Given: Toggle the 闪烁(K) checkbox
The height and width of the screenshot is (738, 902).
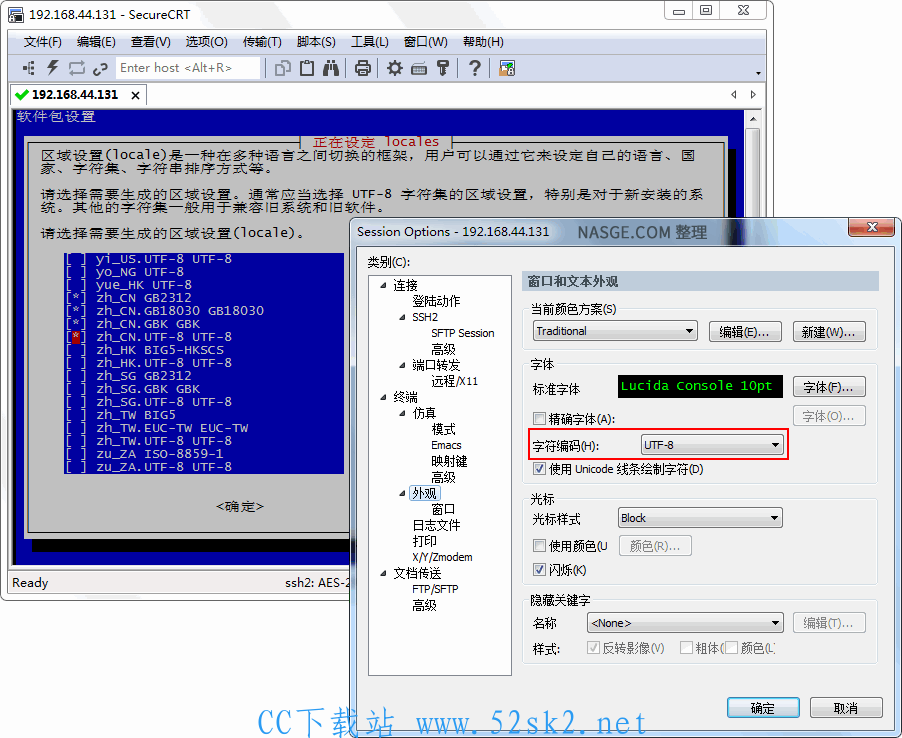Looking at the screenshot, I should tap(539, 569).
